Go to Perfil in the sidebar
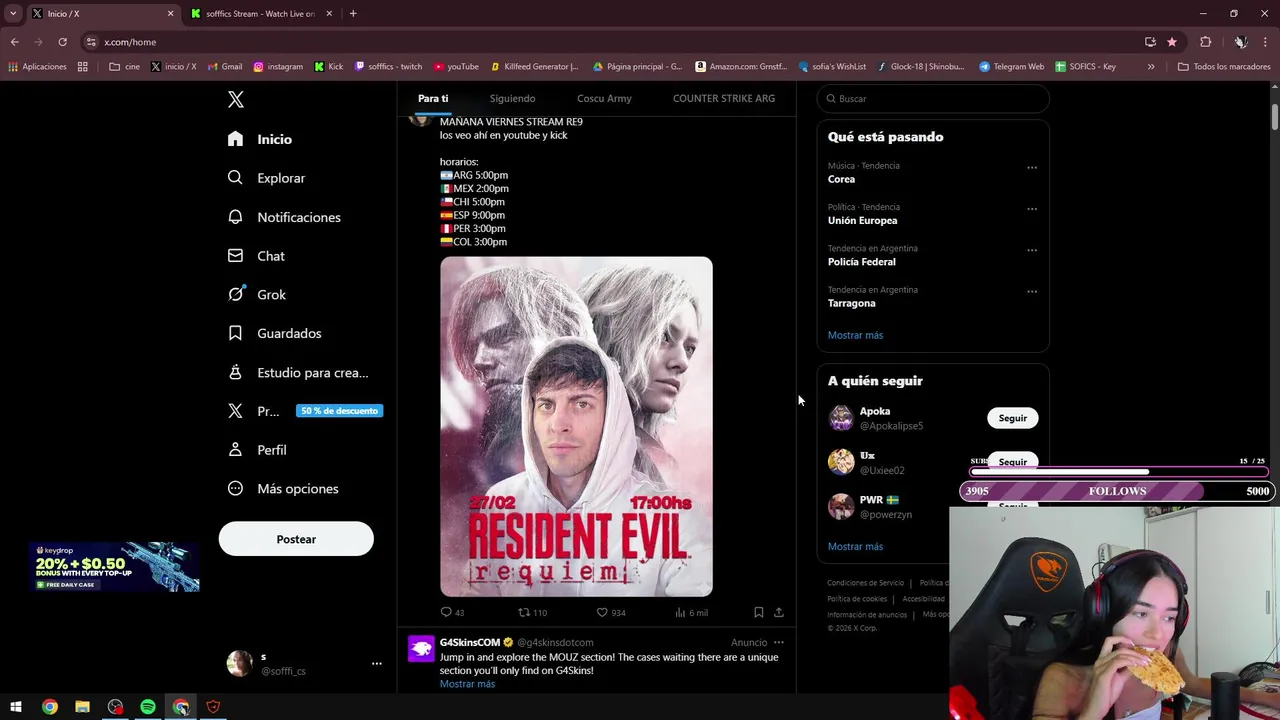 pos(257,450)
